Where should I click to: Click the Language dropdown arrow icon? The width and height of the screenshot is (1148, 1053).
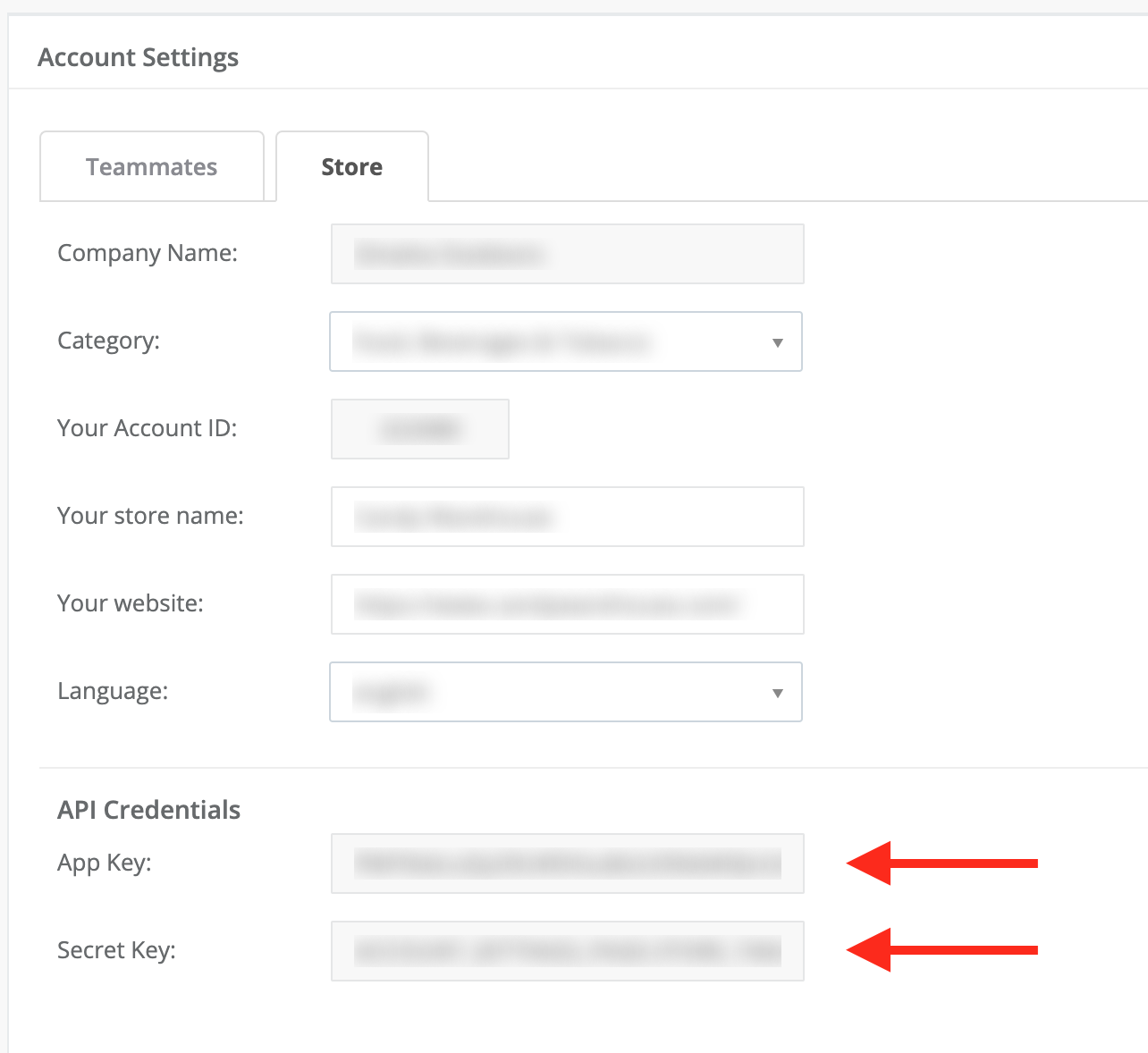click(777, 693)
